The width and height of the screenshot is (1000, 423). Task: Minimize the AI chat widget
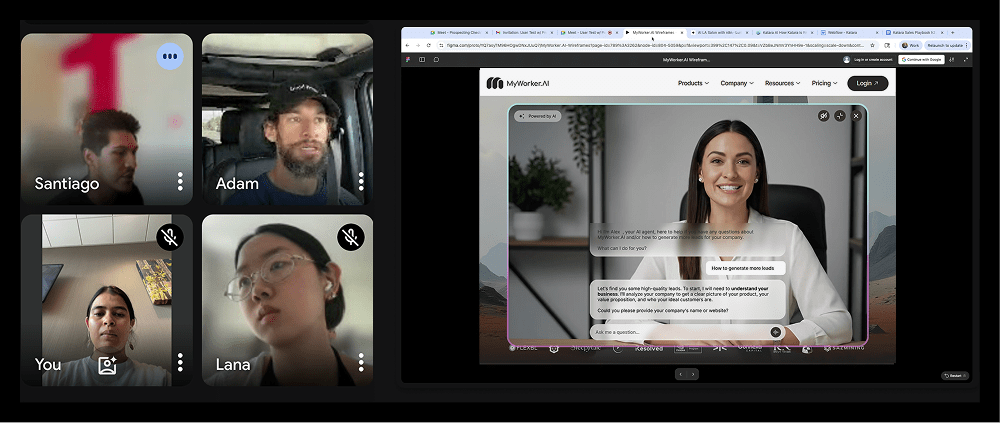point(840,116)
